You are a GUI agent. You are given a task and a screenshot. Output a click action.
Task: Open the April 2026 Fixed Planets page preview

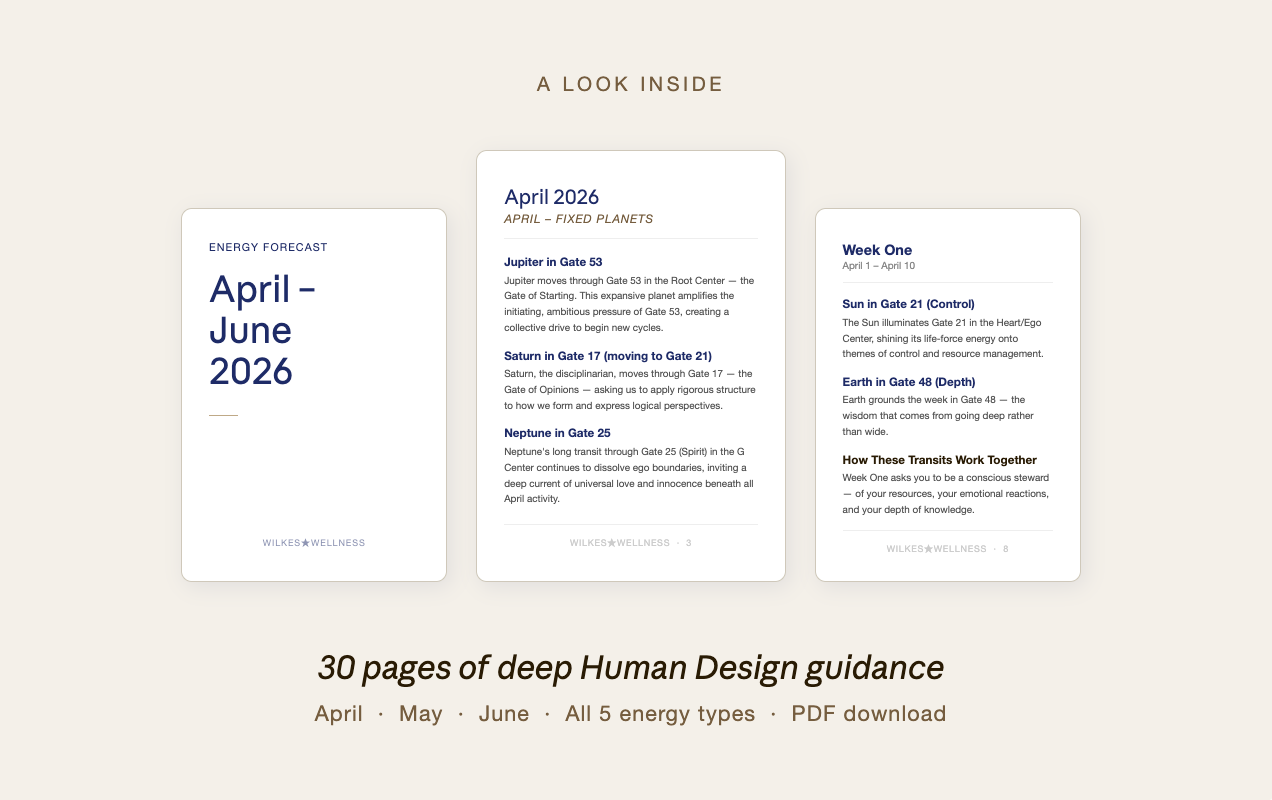630,365
